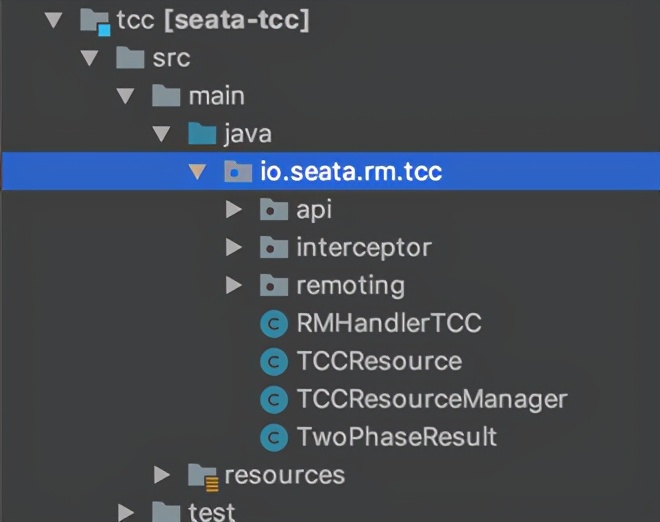Collapse the io.seata.rm.tcc package arrow

pos(197,172)
